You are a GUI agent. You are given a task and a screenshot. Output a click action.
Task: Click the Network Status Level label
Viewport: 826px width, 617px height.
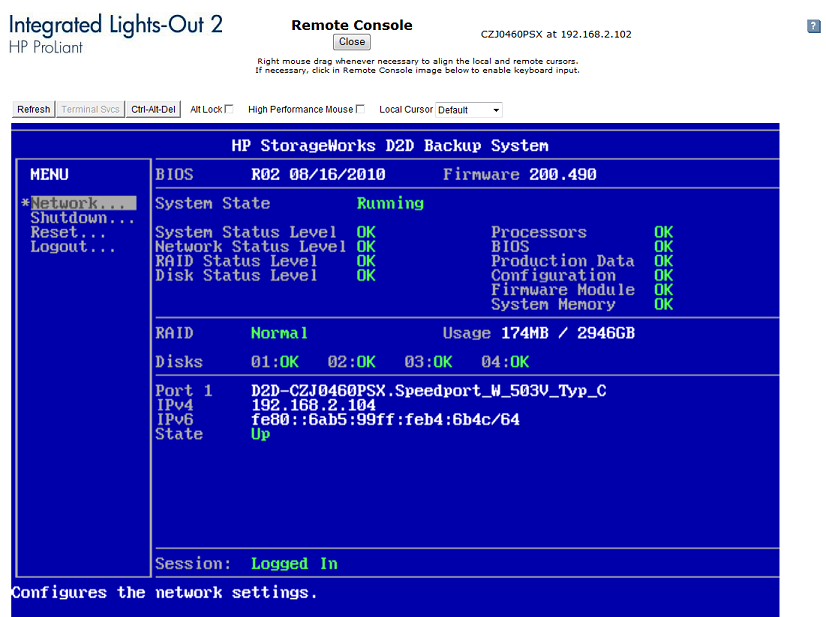250,247
